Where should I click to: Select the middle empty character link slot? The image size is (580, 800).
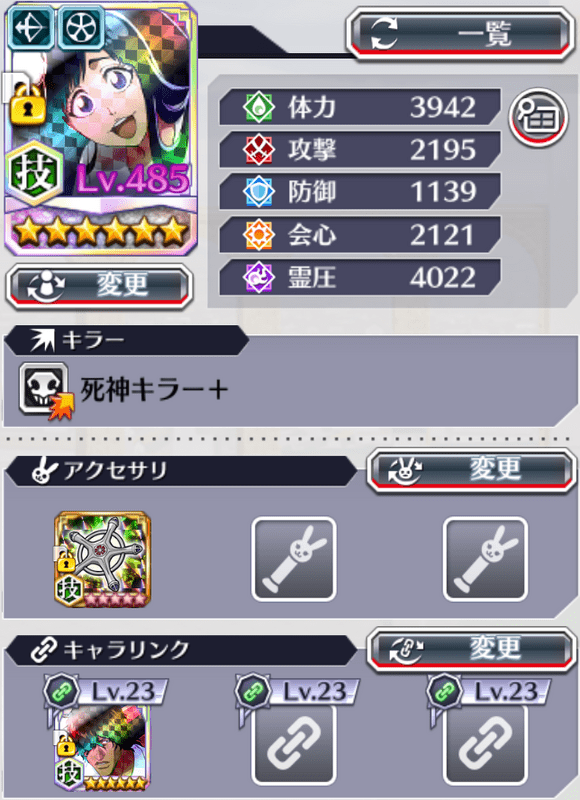[x=294, y=744]
